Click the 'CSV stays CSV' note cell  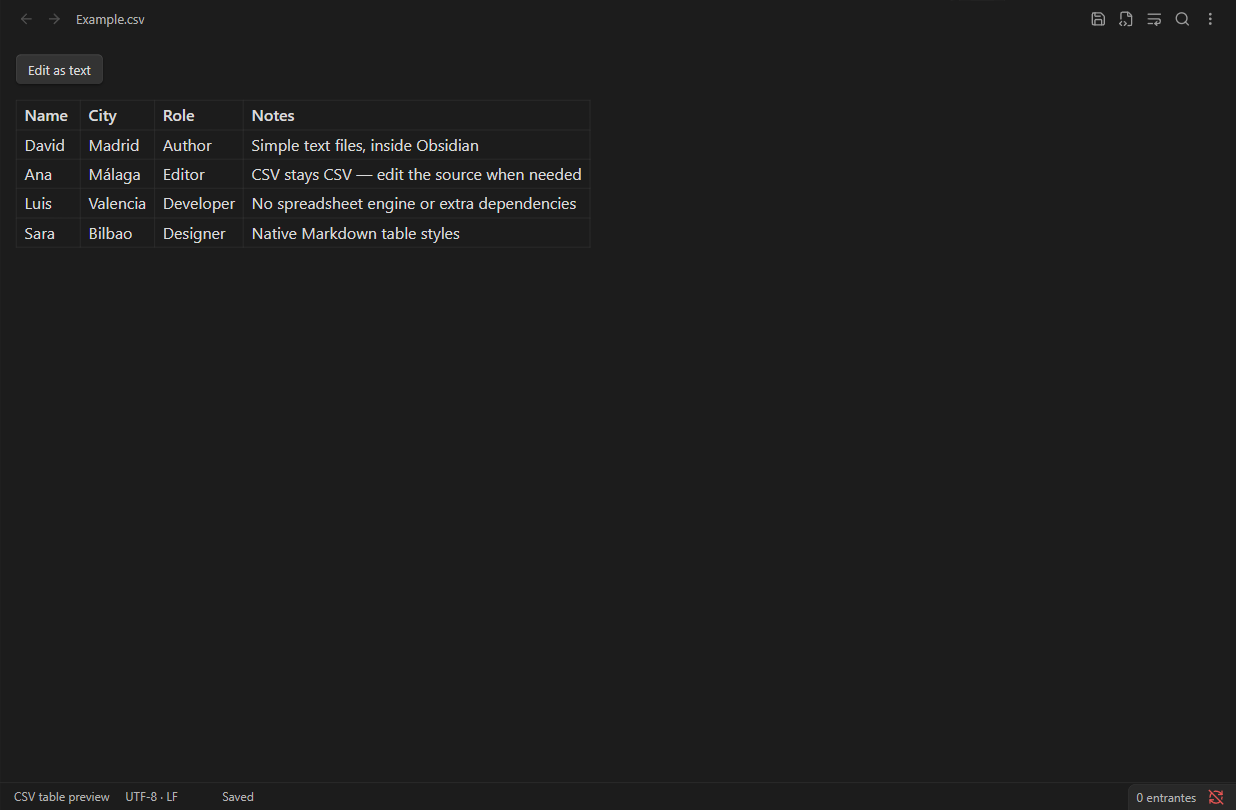pos(416,174)
